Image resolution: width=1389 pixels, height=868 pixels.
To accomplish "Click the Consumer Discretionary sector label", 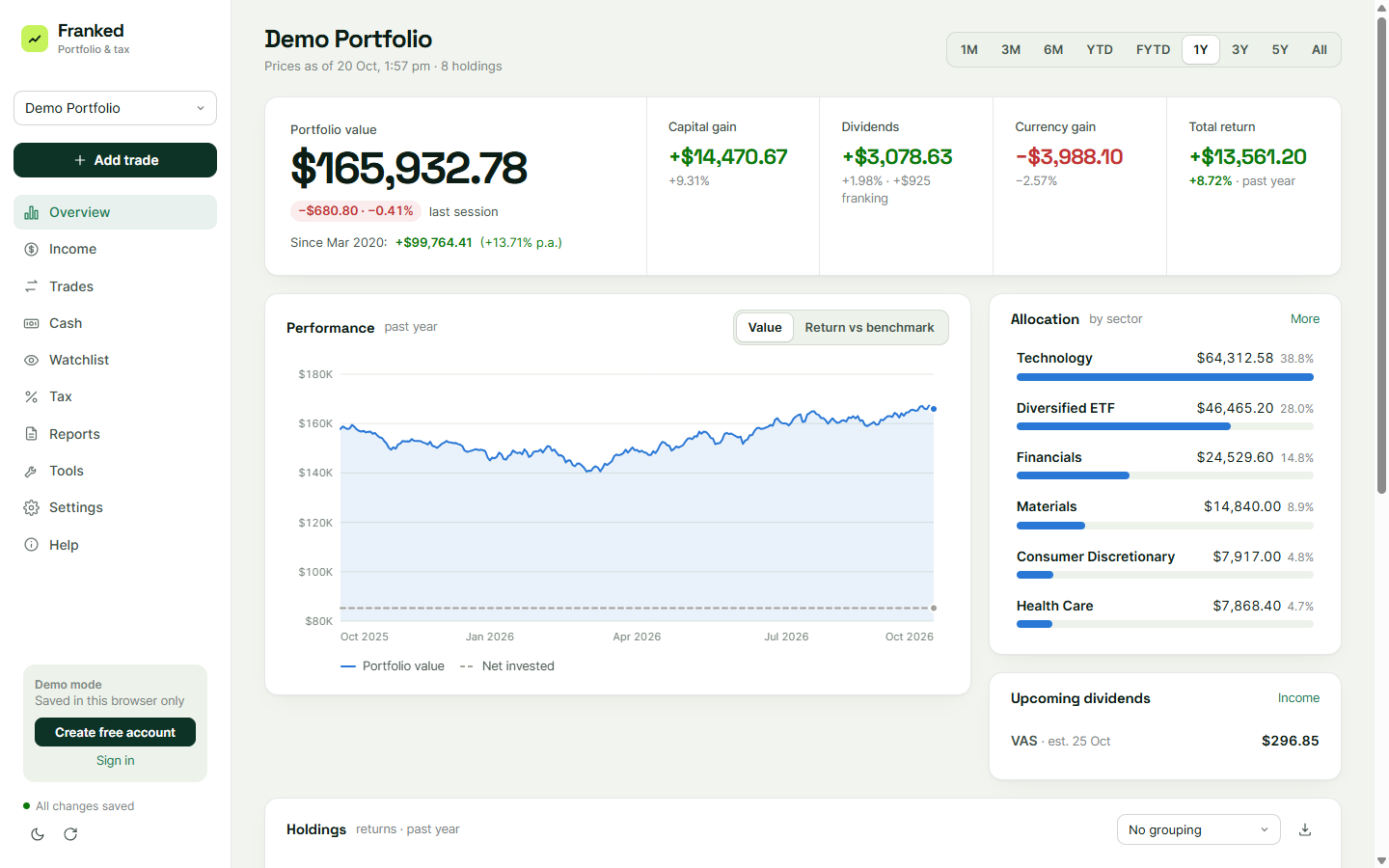I will point(1096,556).
